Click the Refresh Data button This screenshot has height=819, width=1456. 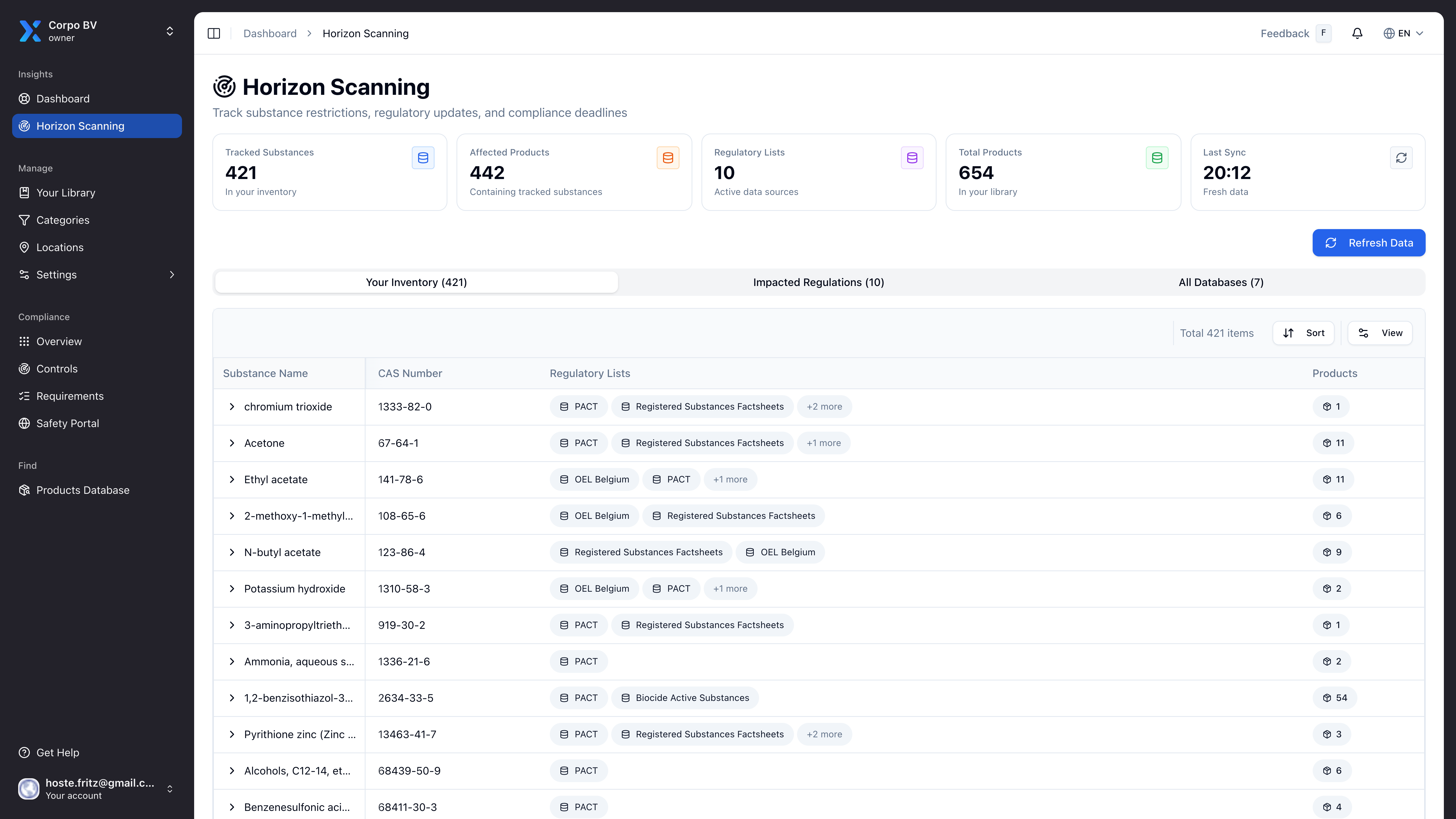[1368, 242]
